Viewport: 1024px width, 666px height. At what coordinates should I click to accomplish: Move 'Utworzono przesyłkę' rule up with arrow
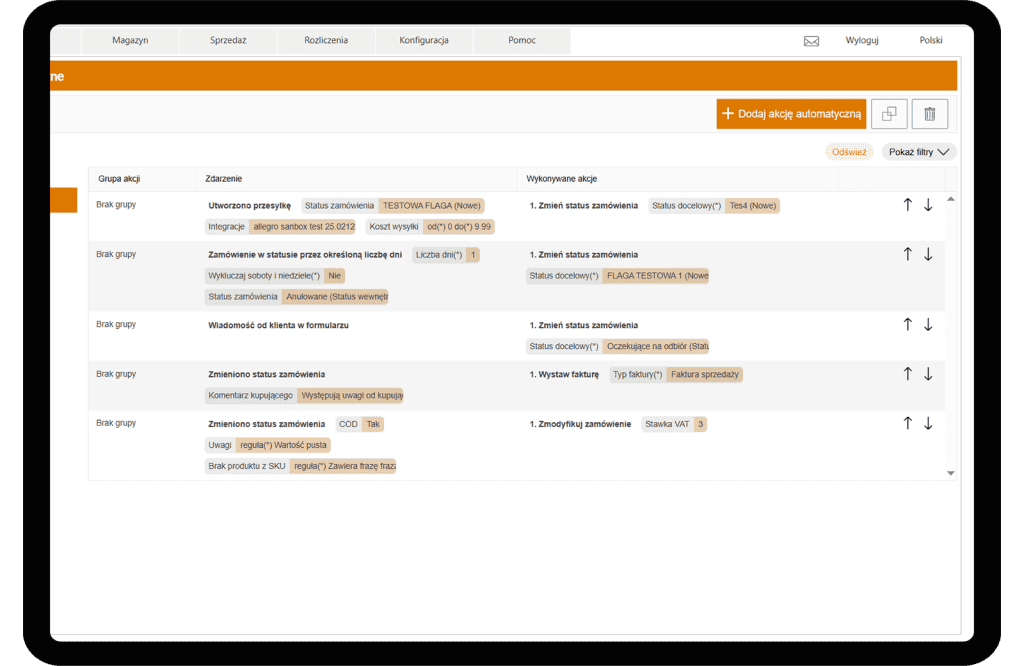click(x=908, y=205)
